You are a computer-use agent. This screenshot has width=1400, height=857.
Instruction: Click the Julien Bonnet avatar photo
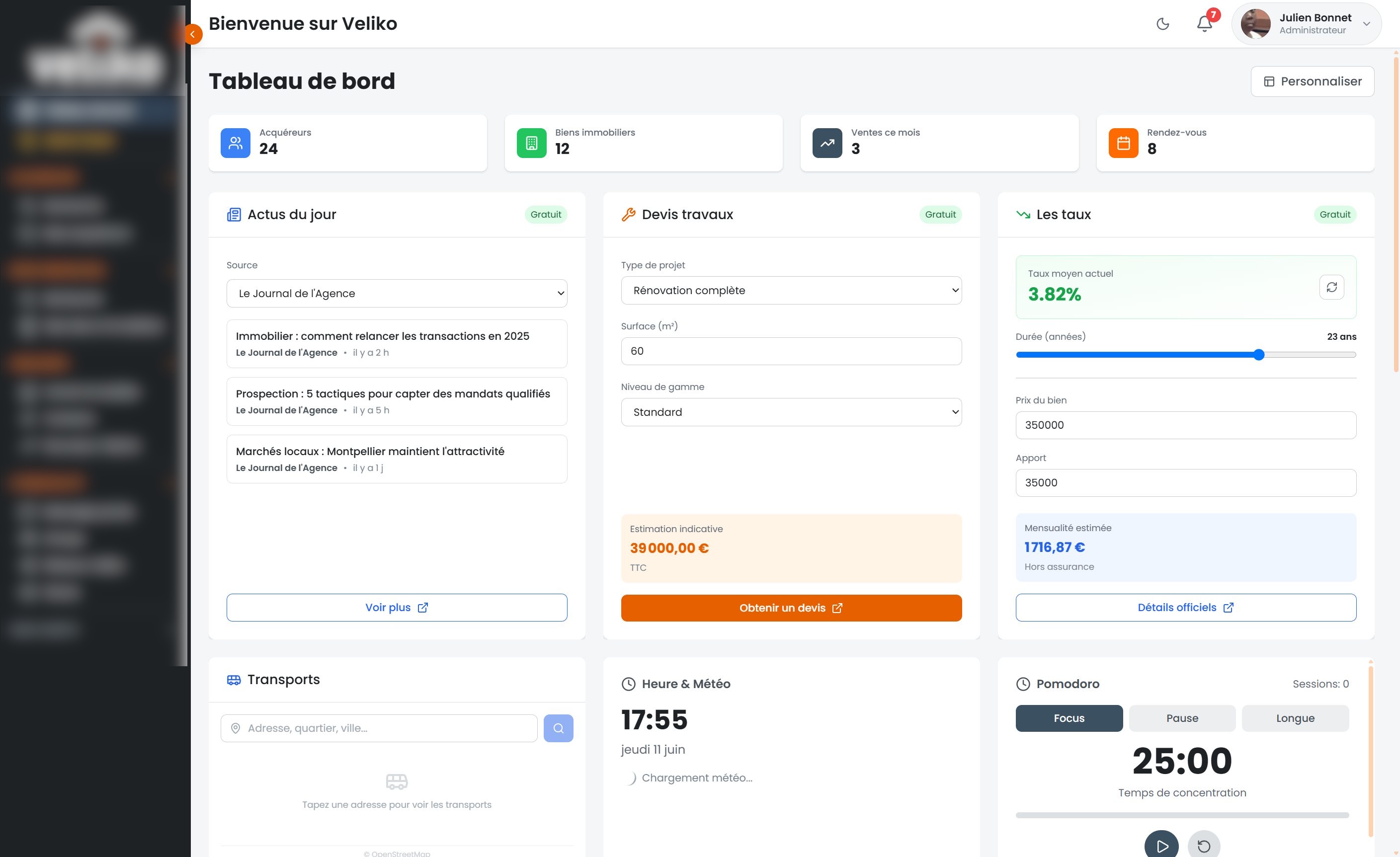(x=1255, y=24)
